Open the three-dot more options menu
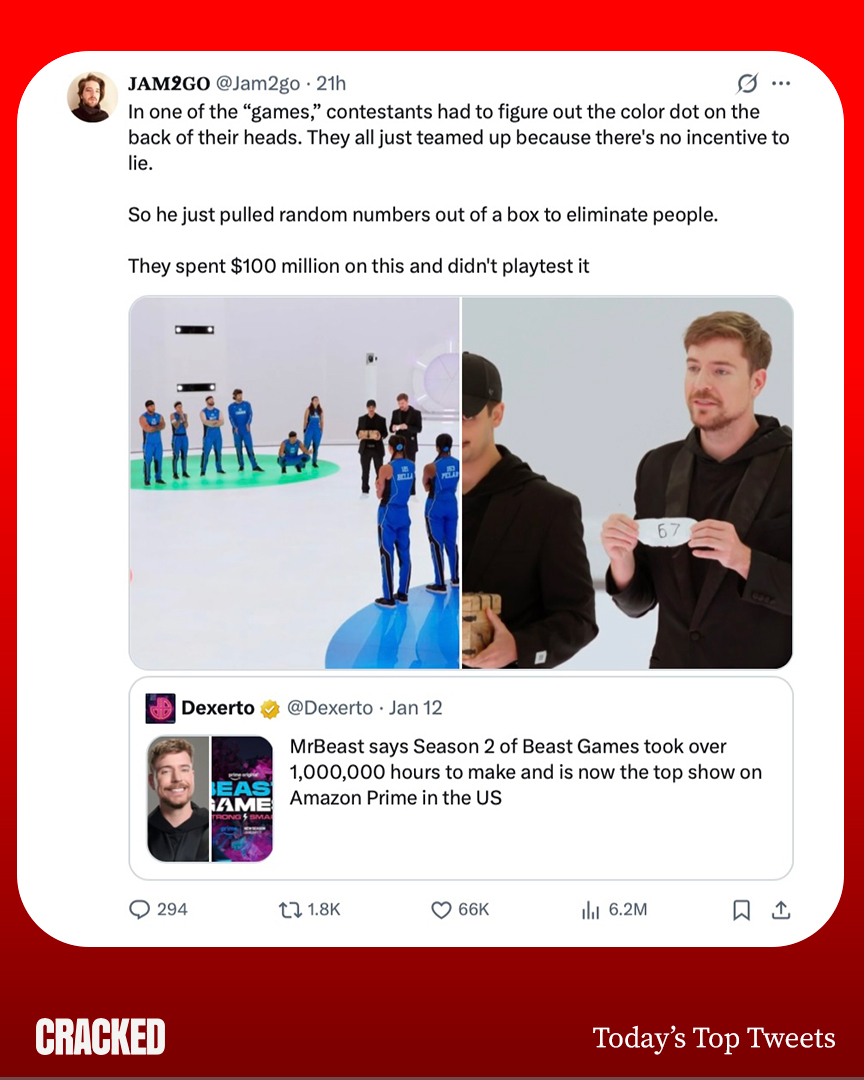Screen dimensions: 864x1080 coord(781,83)
